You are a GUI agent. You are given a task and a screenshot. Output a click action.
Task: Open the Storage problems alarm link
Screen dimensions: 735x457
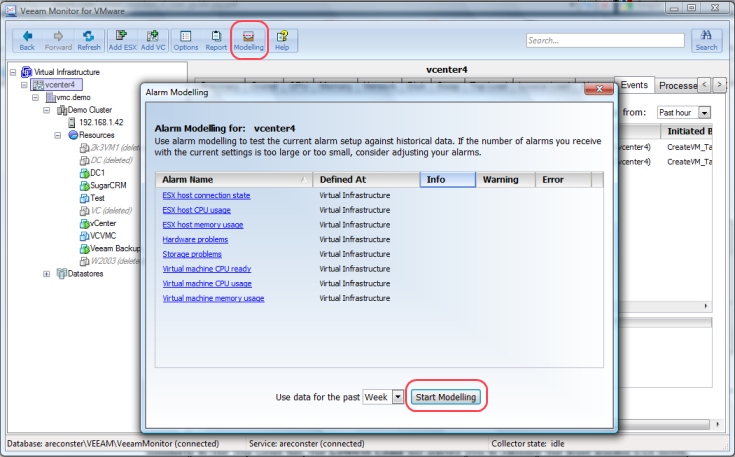(192, 254)
